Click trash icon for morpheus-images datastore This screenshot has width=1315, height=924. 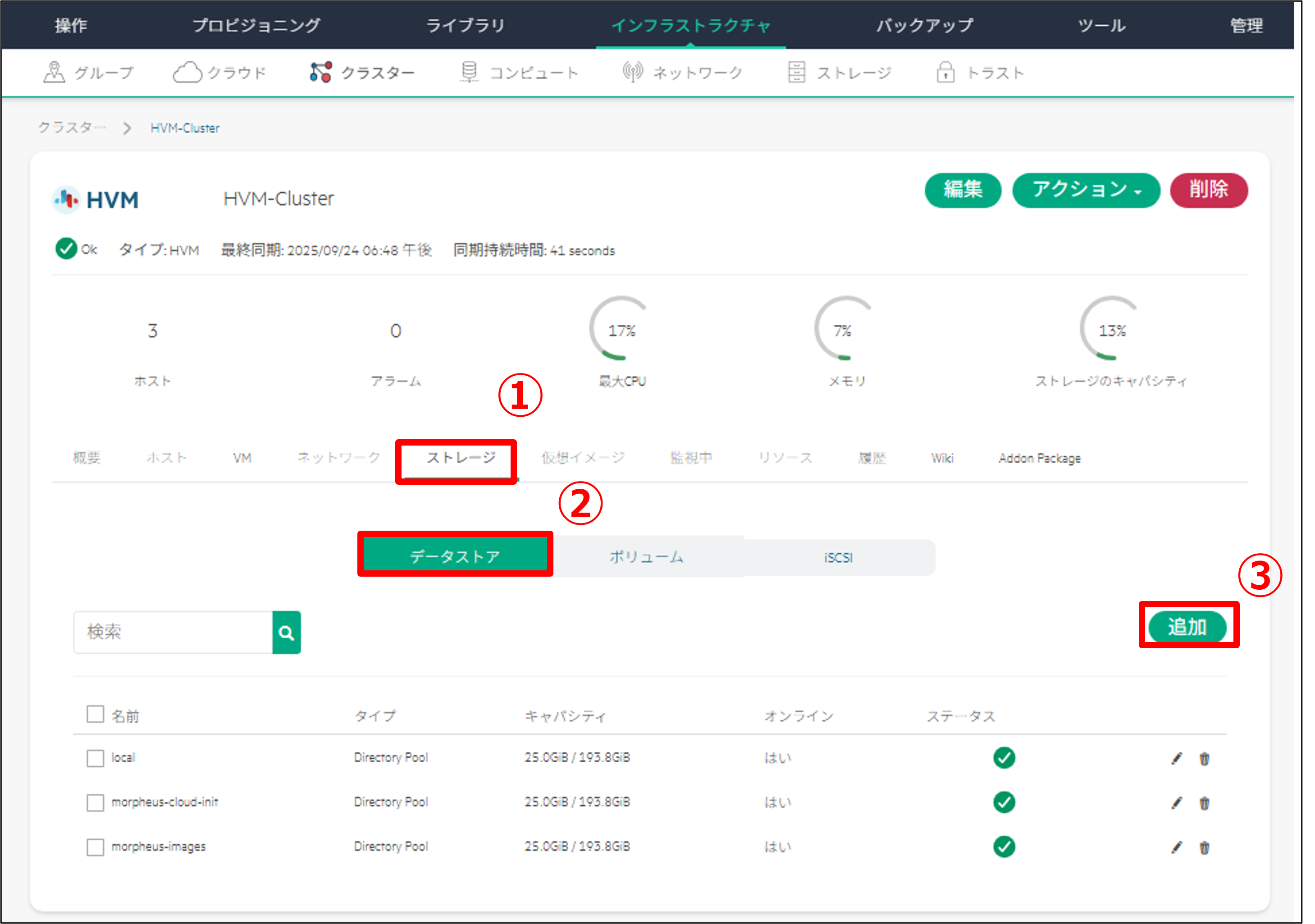[1204, 847]
